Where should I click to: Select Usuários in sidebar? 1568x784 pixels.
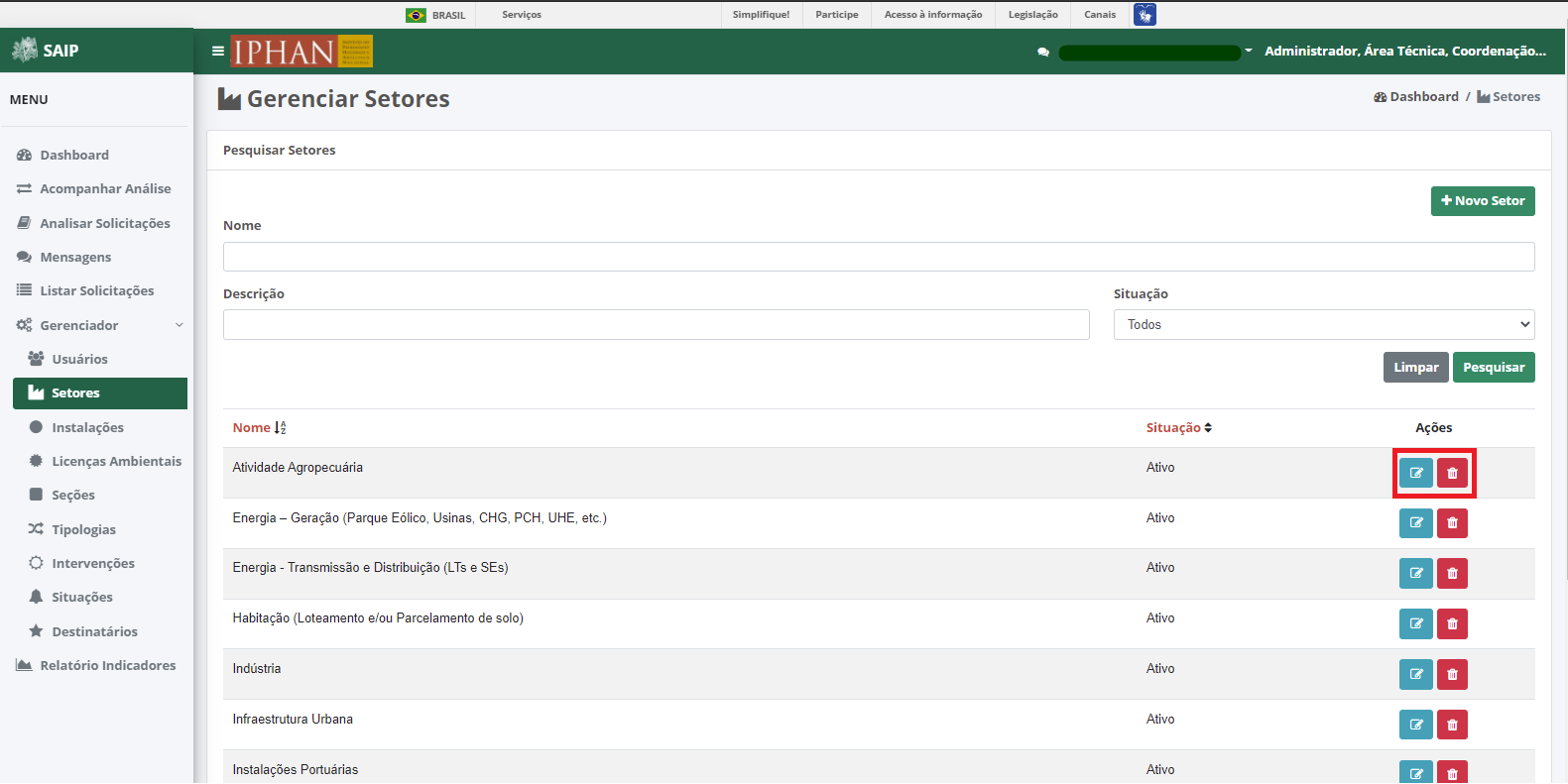point(79,359)
